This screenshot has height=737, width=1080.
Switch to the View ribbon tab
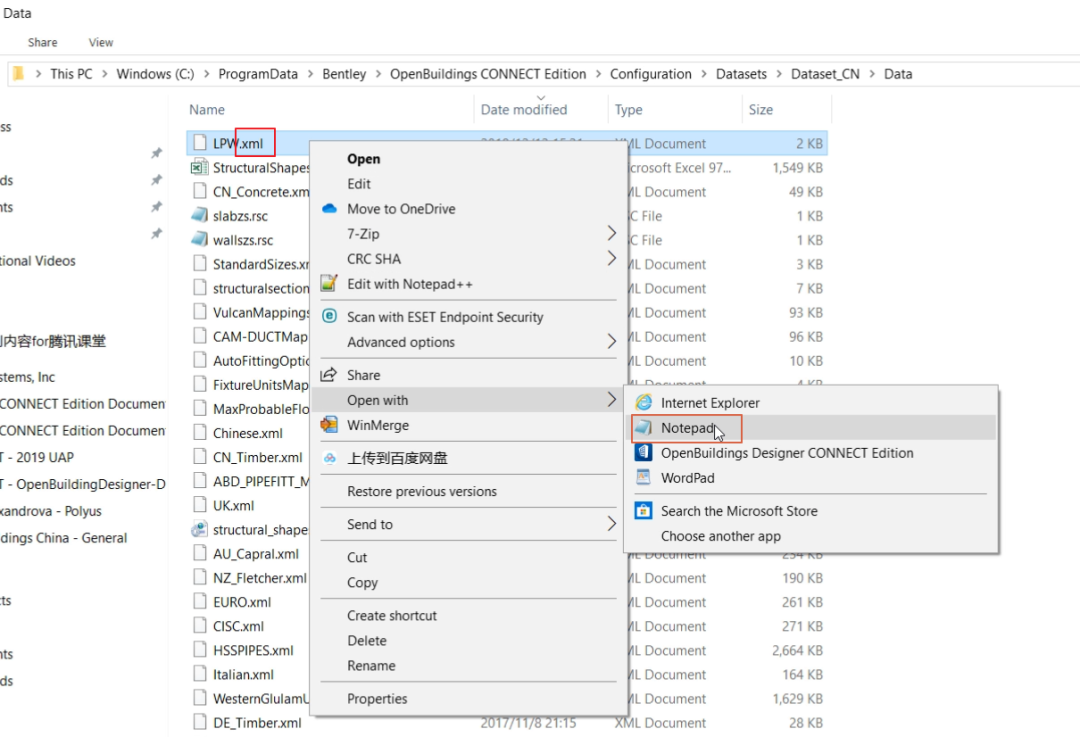pos(101,42)
